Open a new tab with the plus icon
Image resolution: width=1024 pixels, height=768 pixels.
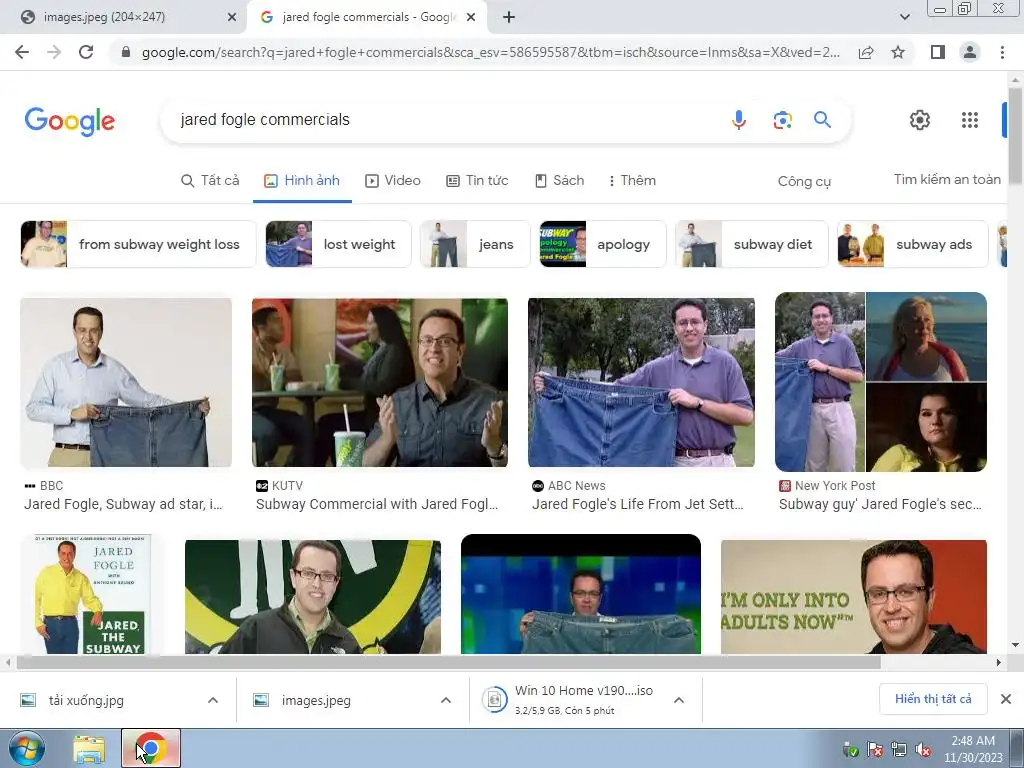click(509, 18)
